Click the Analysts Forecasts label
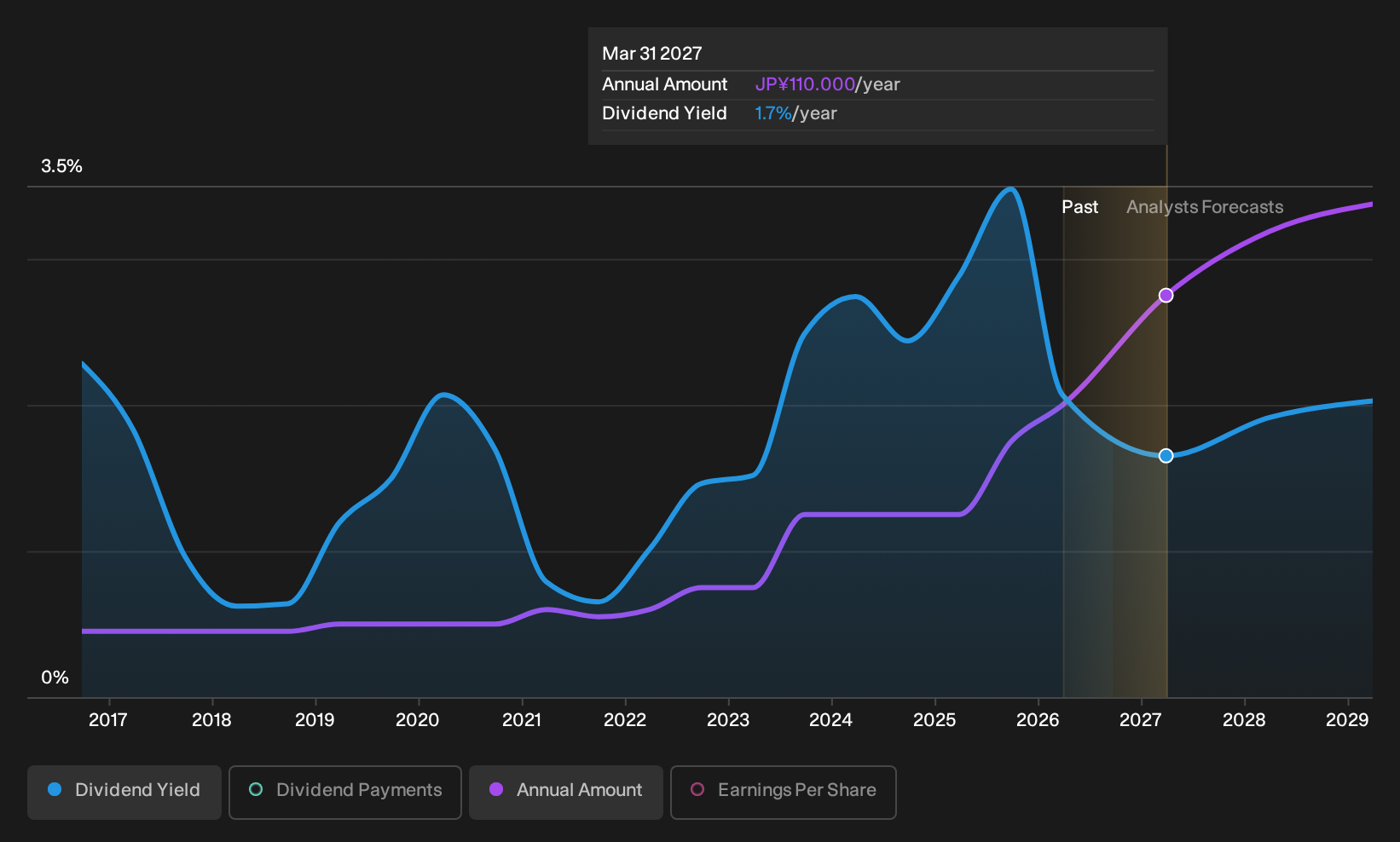1400x842 pixels. [1205, 207]
